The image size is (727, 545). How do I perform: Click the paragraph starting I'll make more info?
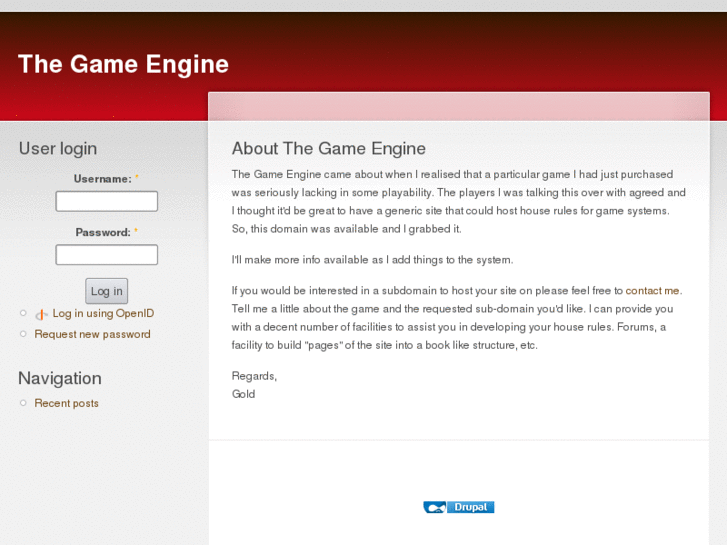[372, 260]
